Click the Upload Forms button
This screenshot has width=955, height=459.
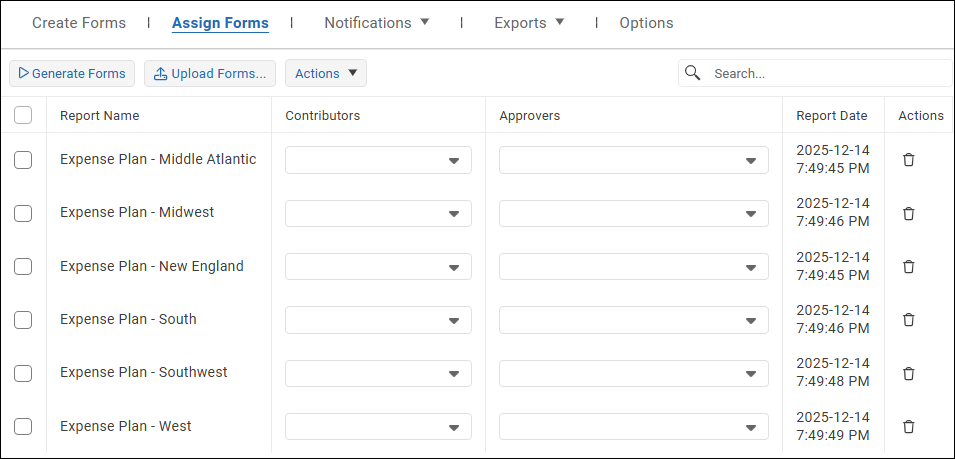click(210, 73)
